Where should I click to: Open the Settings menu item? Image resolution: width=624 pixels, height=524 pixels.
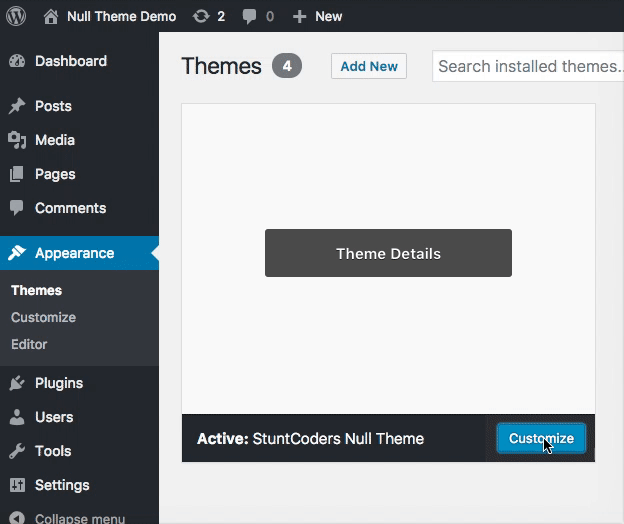point(62,485)
